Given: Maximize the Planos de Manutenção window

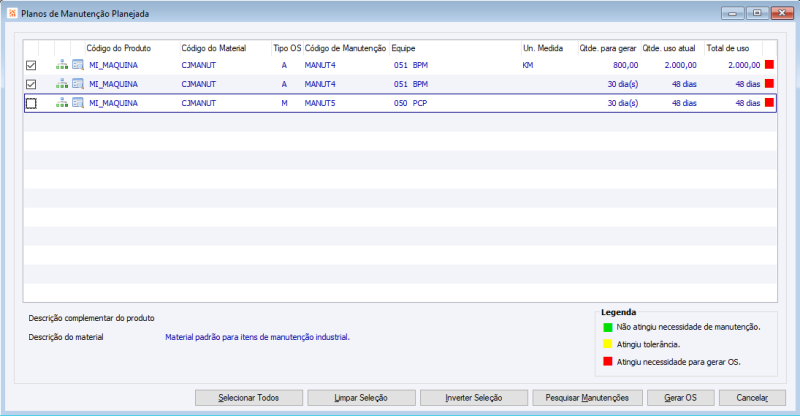Looking at the screenshot, I should coord(757,13).
